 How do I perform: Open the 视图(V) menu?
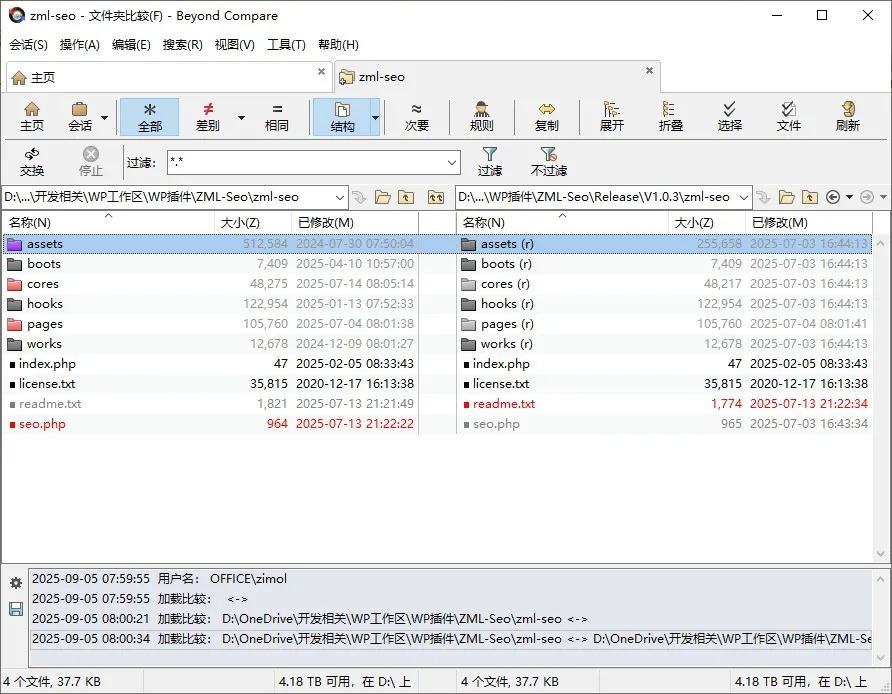(x=234, y=44)
